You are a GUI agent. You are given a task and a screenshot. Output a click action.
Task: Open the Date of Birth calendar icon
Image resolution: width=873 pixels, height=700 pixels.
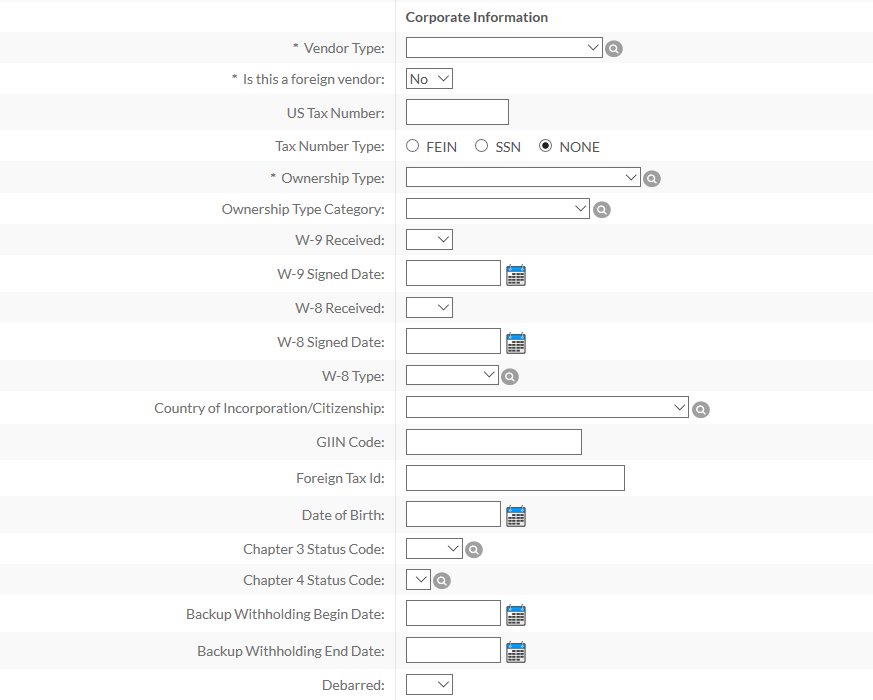pos(516,516)
